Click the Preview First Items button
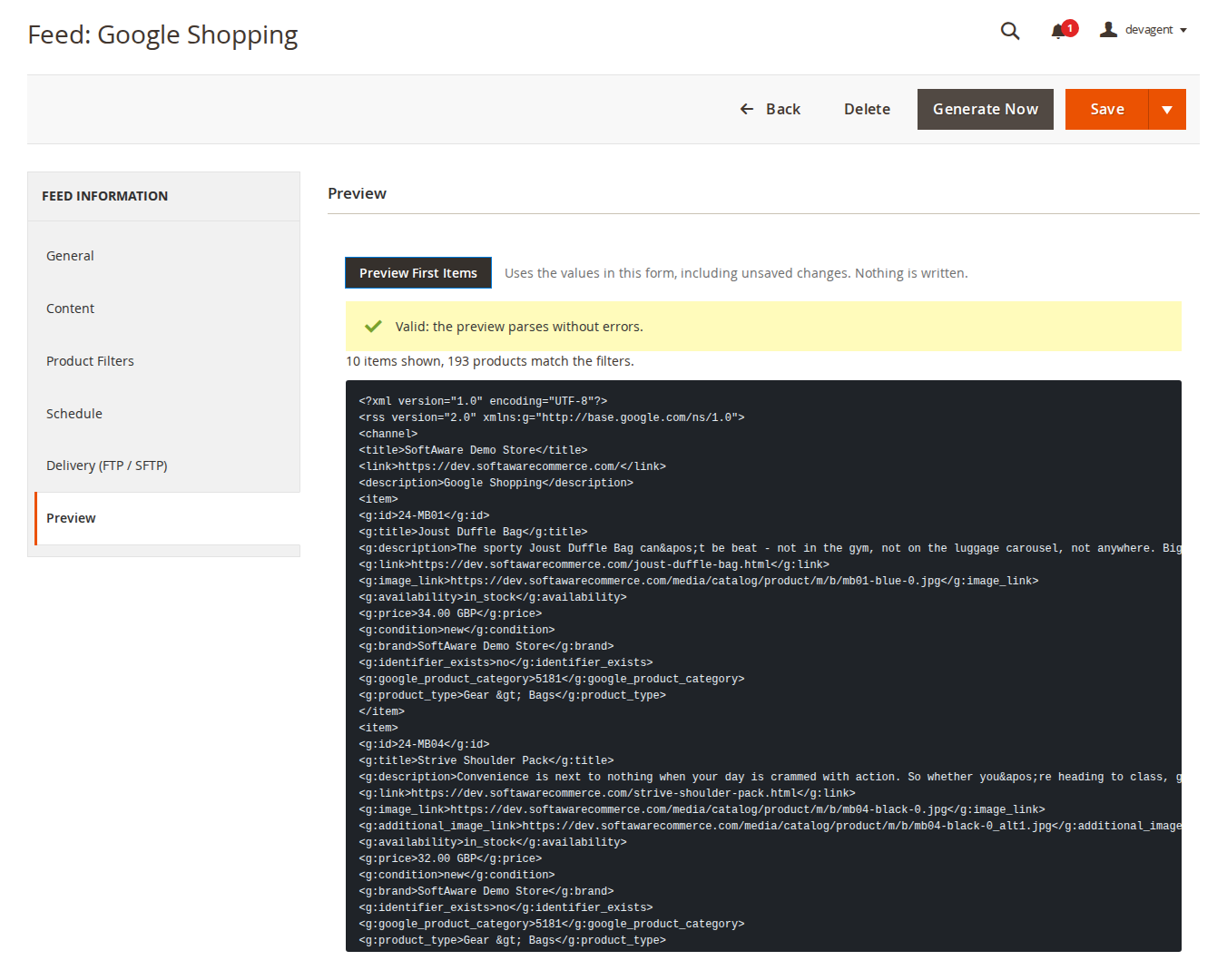 [x=418, y=273]
